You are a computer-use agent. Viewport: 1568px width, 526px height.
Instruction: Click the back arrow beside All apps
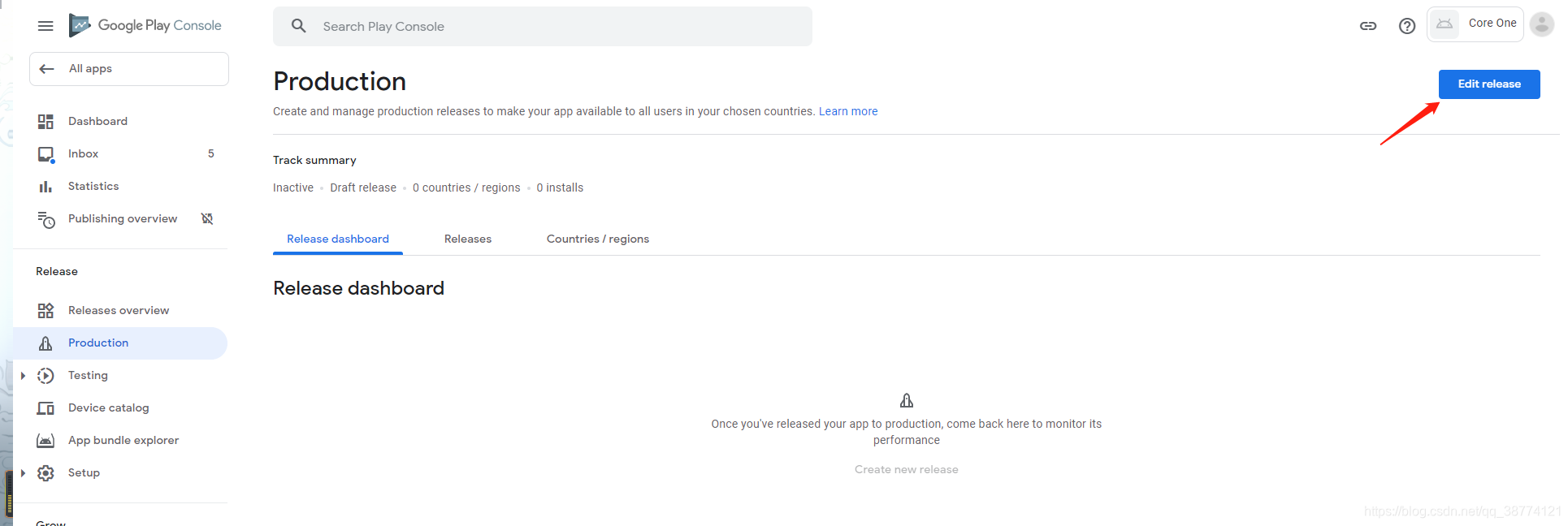tap(46, 69)
